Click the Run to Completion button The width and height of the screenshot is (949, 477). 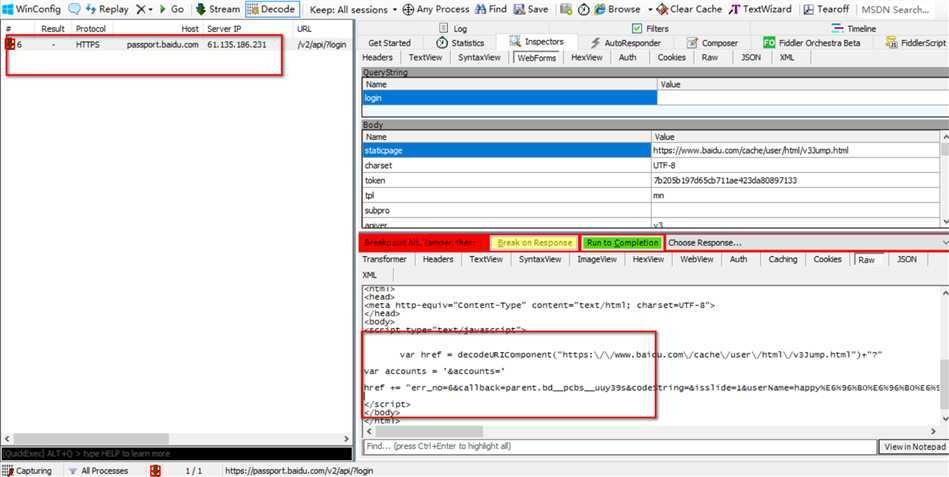(x=622, y=243)
